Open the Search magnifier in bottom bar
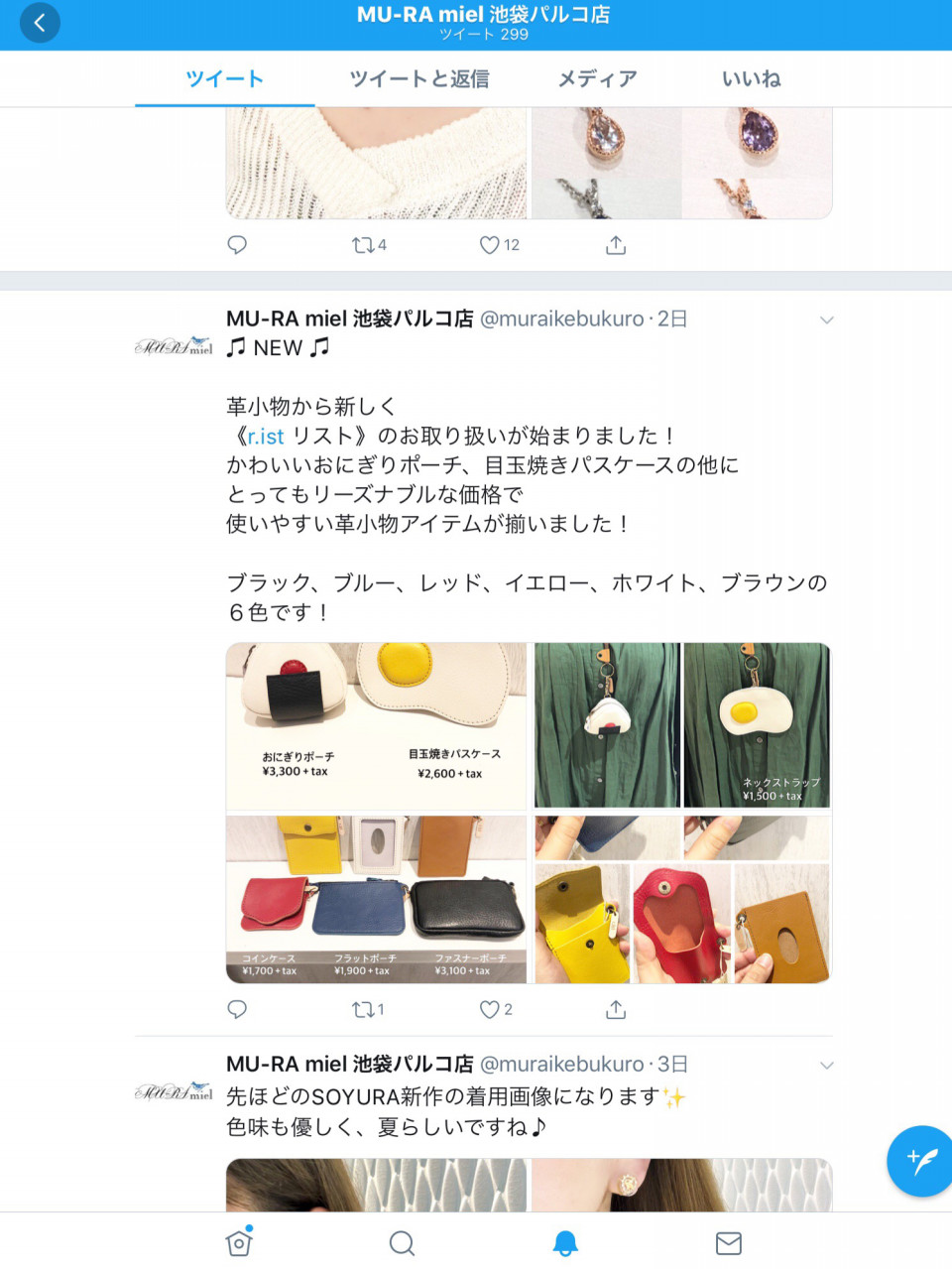 tap(402, 1243)
